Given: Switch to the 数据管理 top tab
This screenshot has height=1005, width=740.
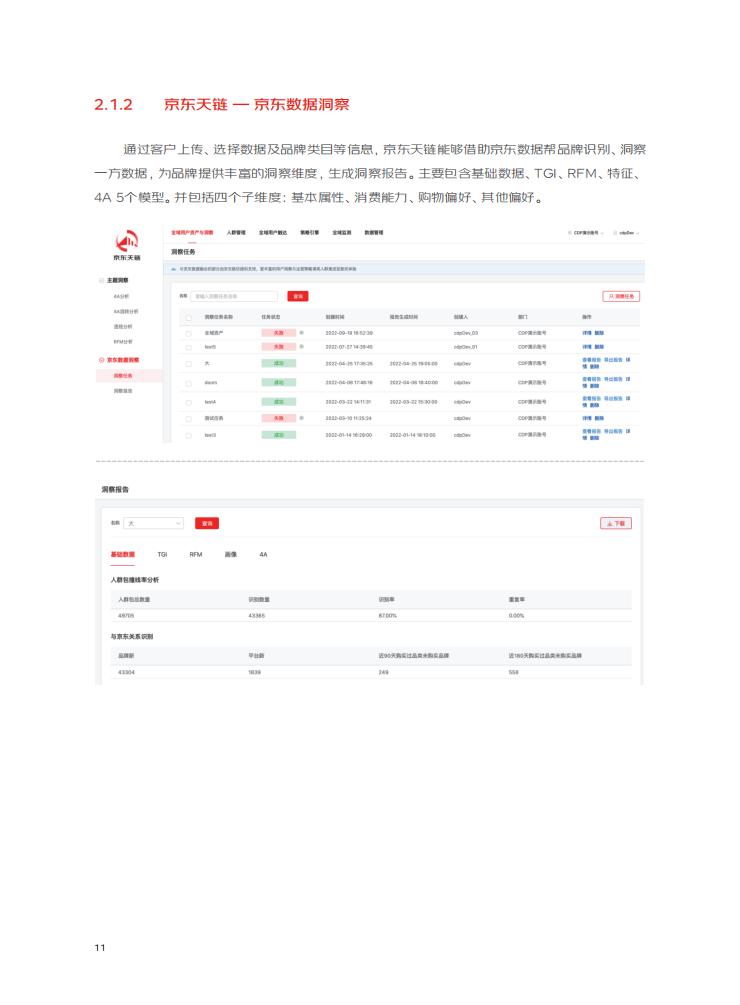Looking at the screenshot, I should pyautogui.click(x=374, y=233).
